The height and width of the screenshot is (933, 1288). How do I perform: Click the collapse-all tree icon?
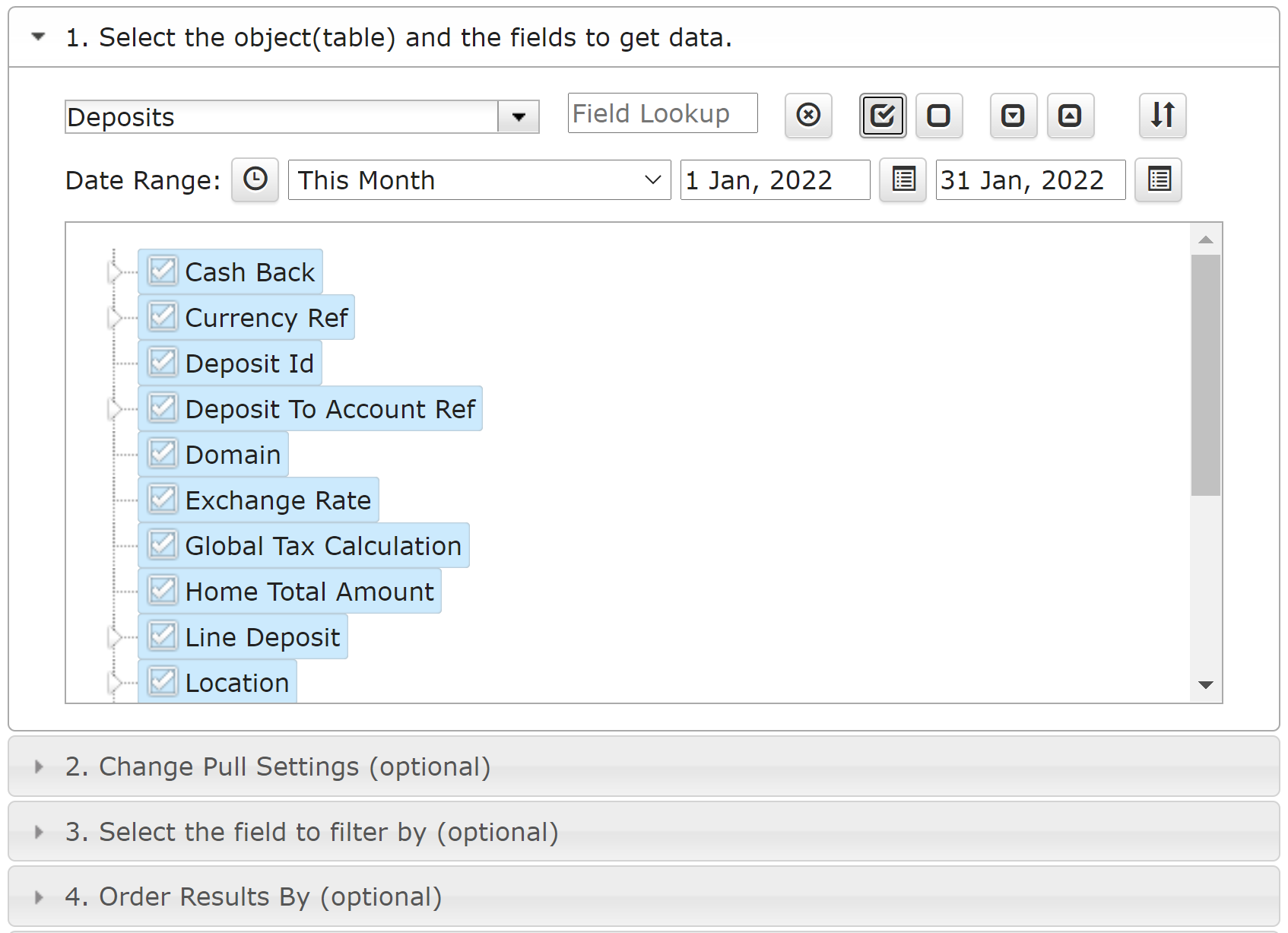pyautogui.click(x=1071, y=116)
